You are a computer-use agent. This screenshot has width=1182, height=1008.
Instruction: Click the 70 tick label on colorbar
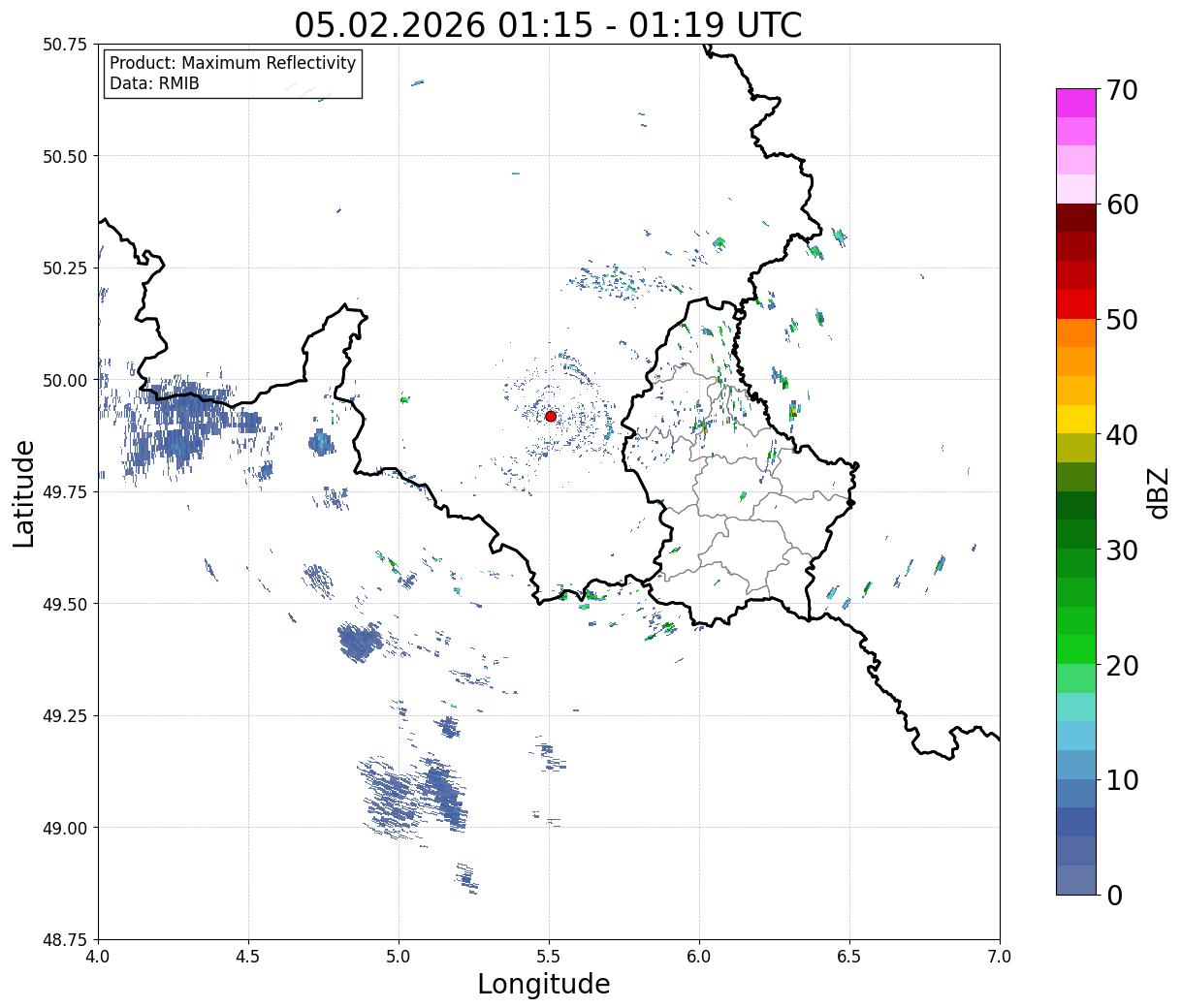[1122, 90]
